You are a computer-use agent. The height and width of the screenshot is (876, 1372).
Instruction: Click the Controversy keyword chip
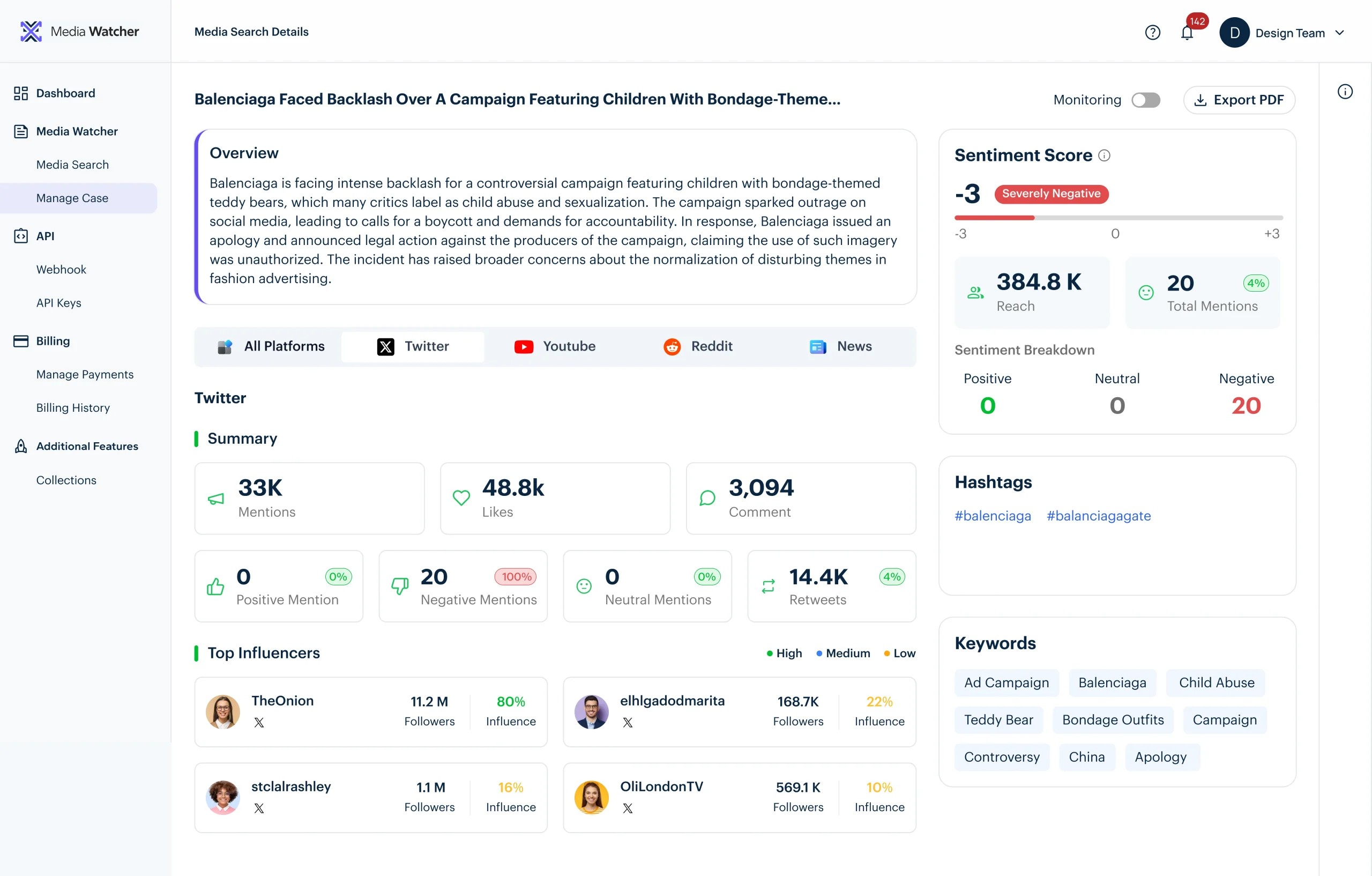point(1002,757)
